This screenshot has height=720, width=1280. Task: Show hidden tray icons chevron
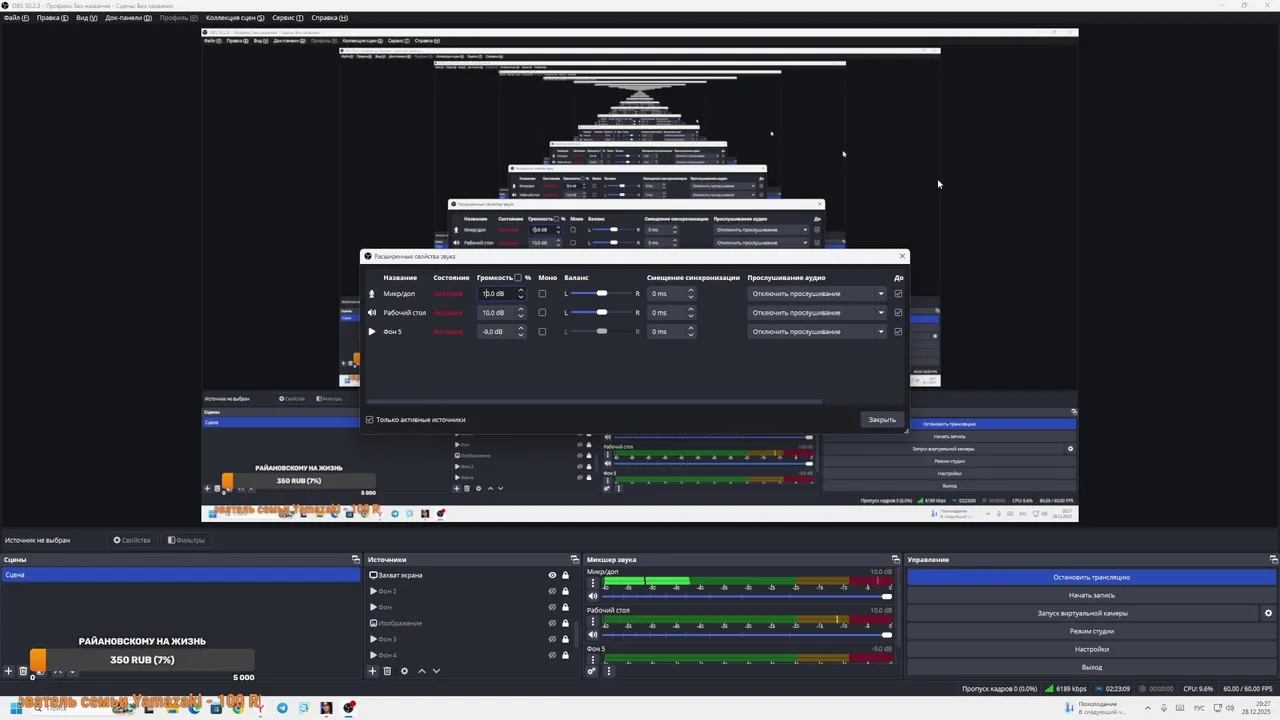click(x=1146, y=708)
